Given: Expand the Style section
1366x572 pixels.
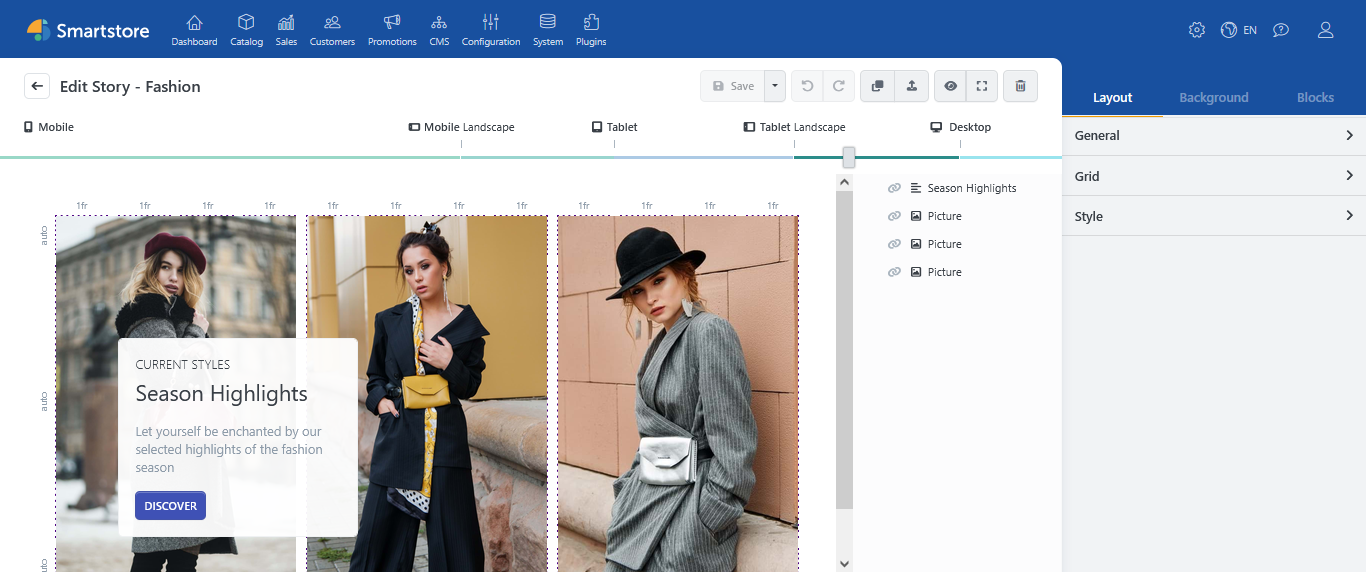Looking at the screenshot, I should click(x=1214, y=216).
